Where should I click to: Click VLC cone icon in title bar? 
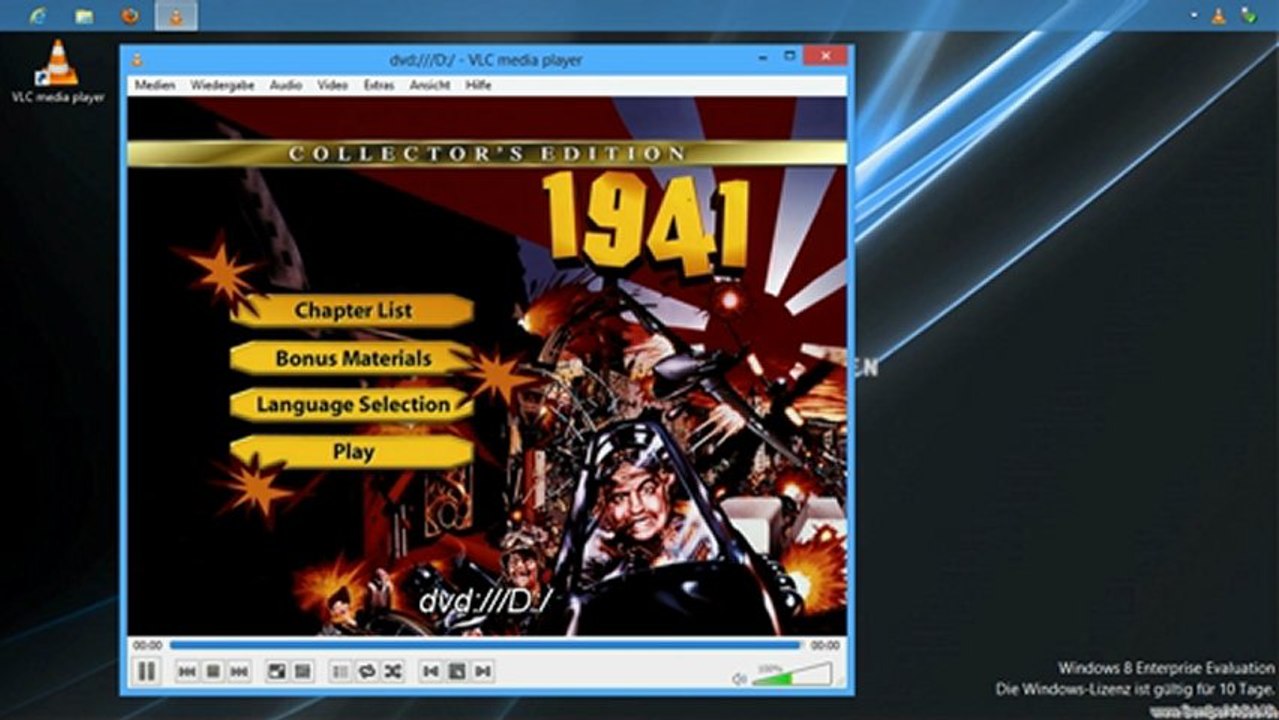(137, 60)
